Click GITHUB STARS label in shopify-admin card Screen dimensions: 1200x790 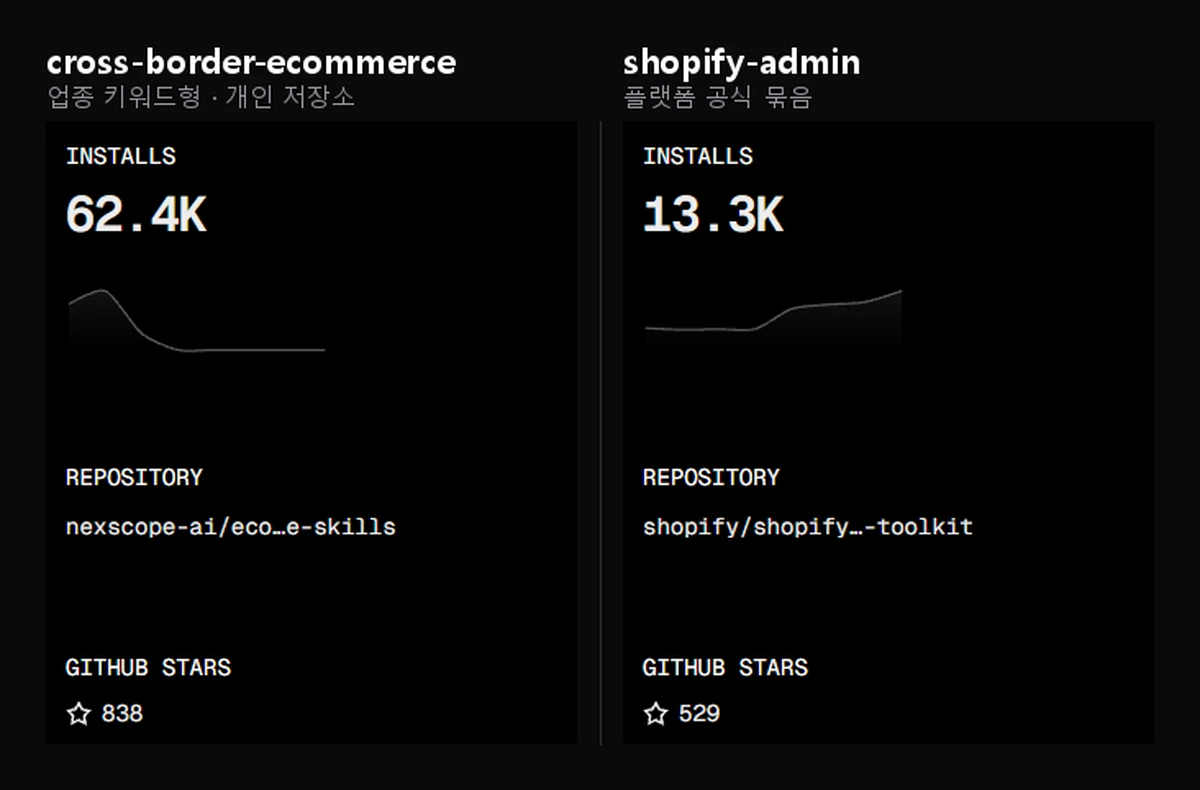tap(725, 668)
